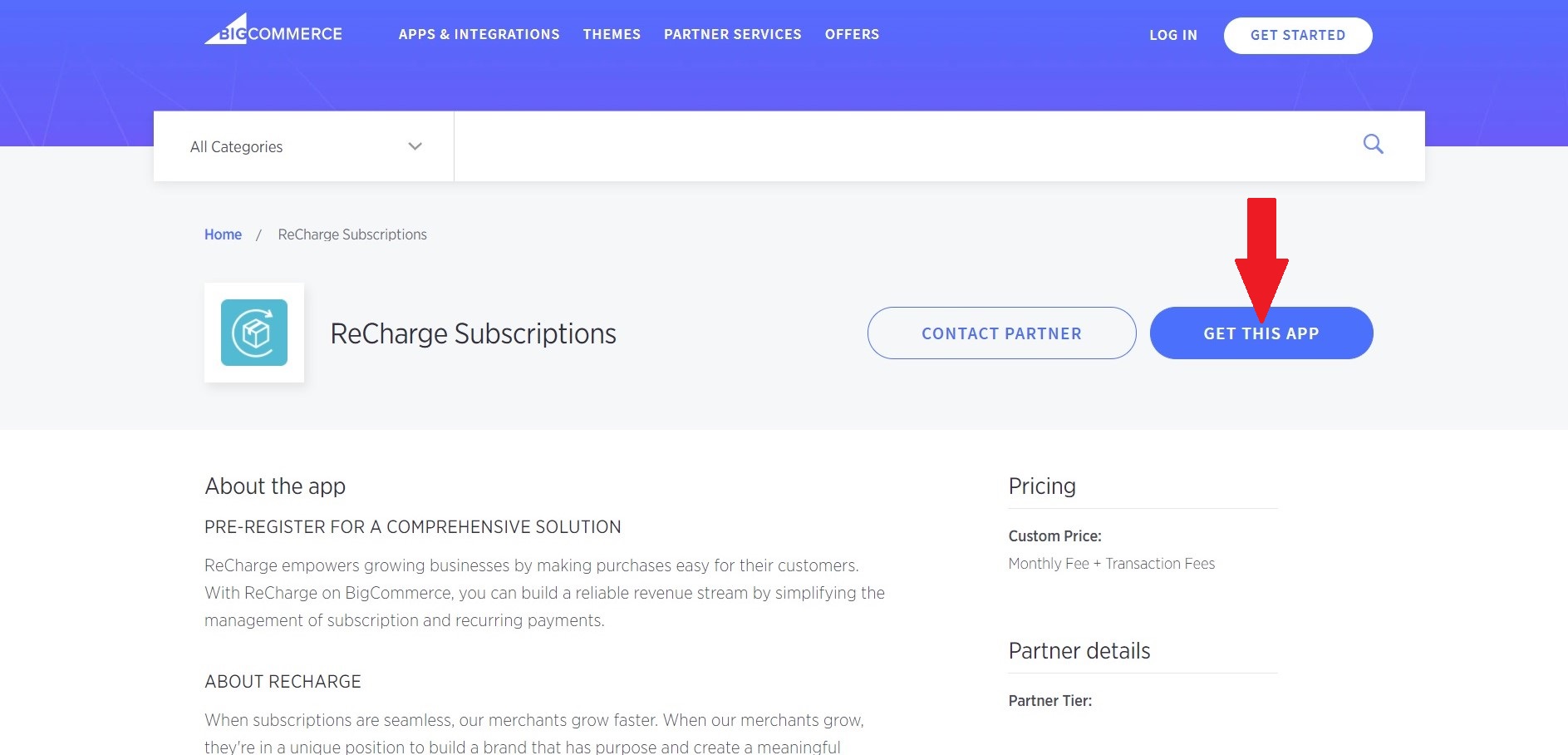The height and width of the screenshot is (755, 1568).
Task: Click the BigCommerce logo
Action: (x=273, y=32)
